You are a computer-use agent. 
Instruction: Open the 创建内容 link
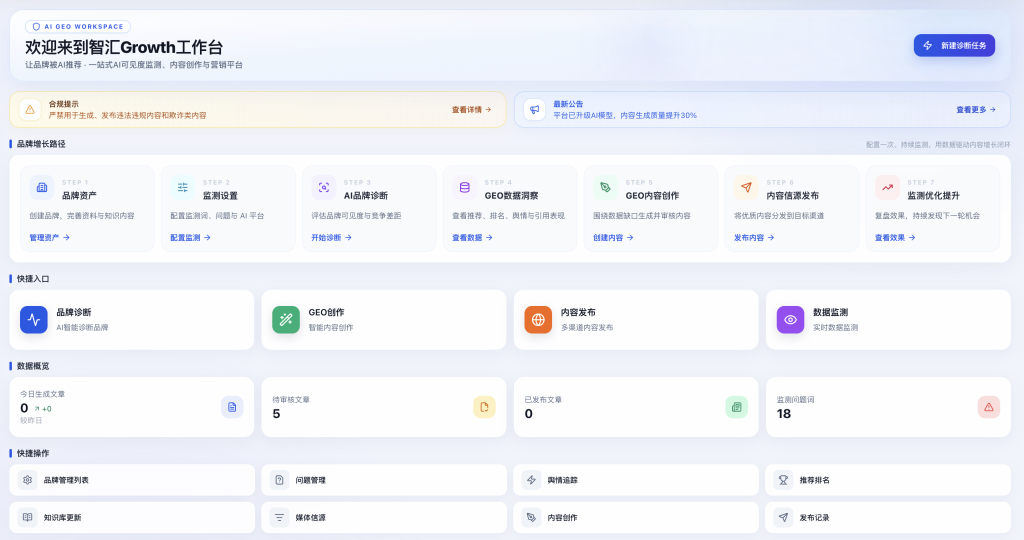(613, 238)
